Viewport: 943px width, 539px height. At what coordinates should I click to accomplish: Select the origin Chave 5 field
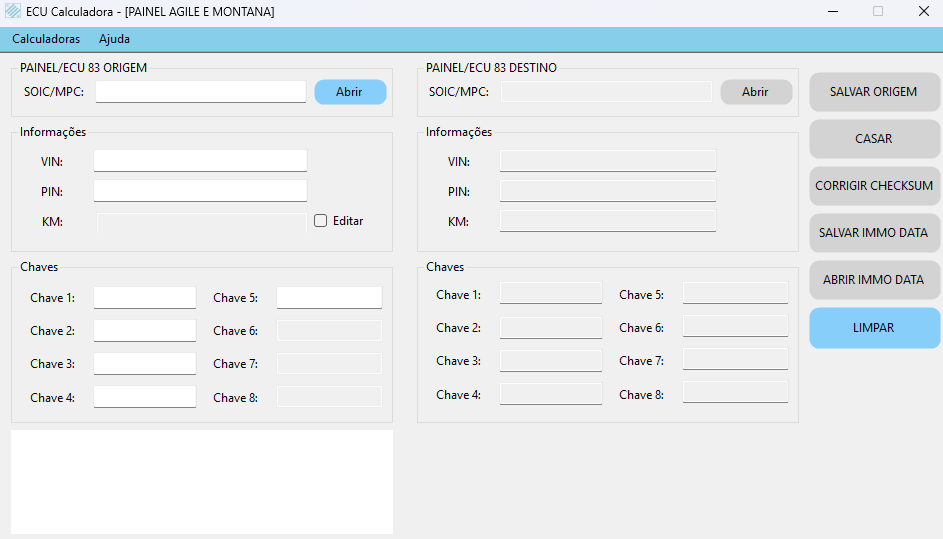click(329, 298)
